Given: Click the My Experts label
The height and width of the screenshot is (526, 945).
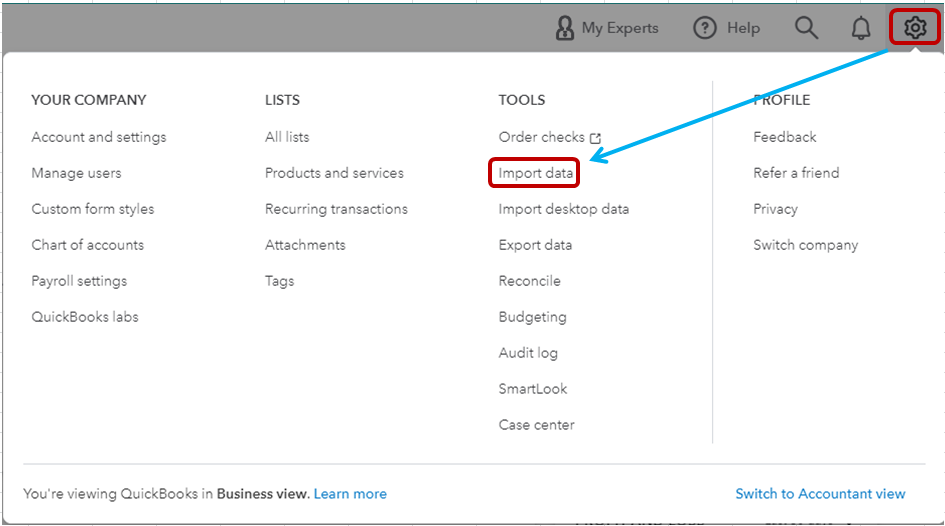Looking at the screenshot, I should 620,28.
